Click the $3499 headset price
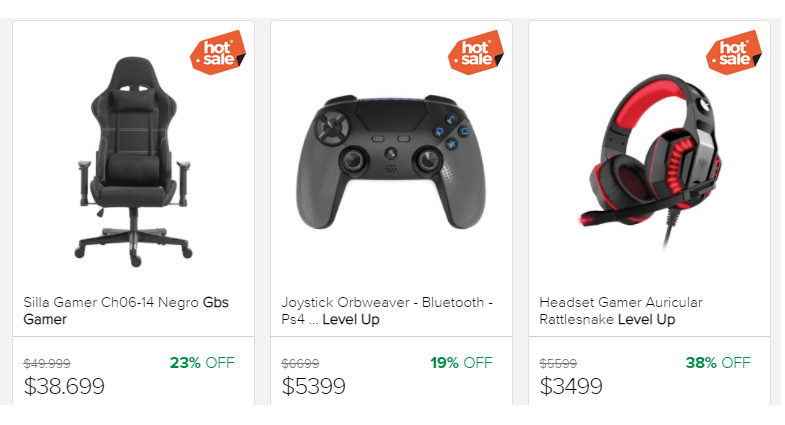The width and height of the screenshot is (785, 425). (x=571, y=386)
